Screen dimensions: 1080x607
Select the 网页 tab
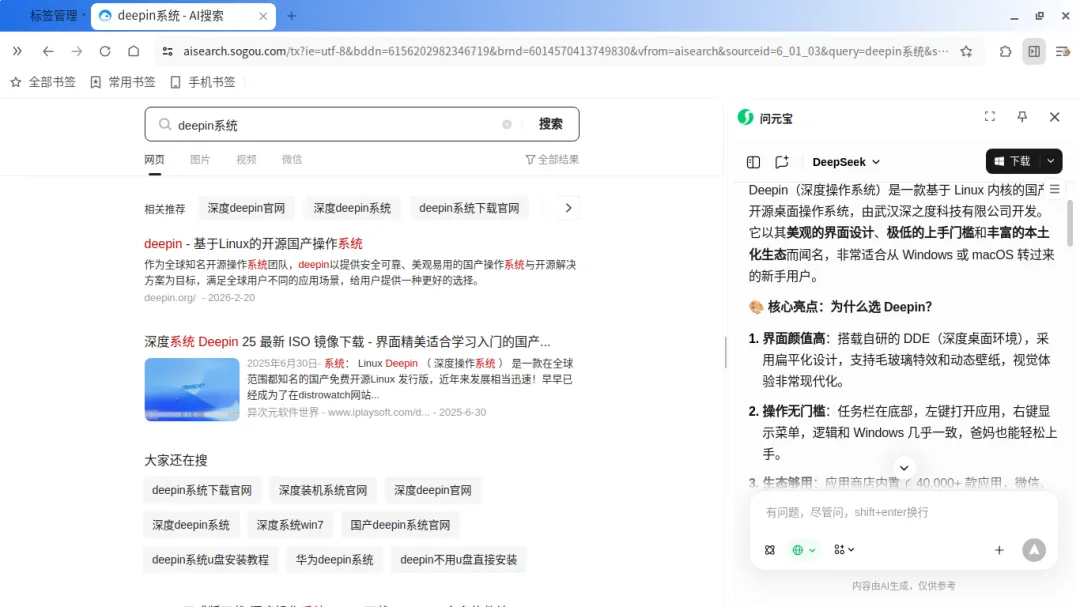154,159
